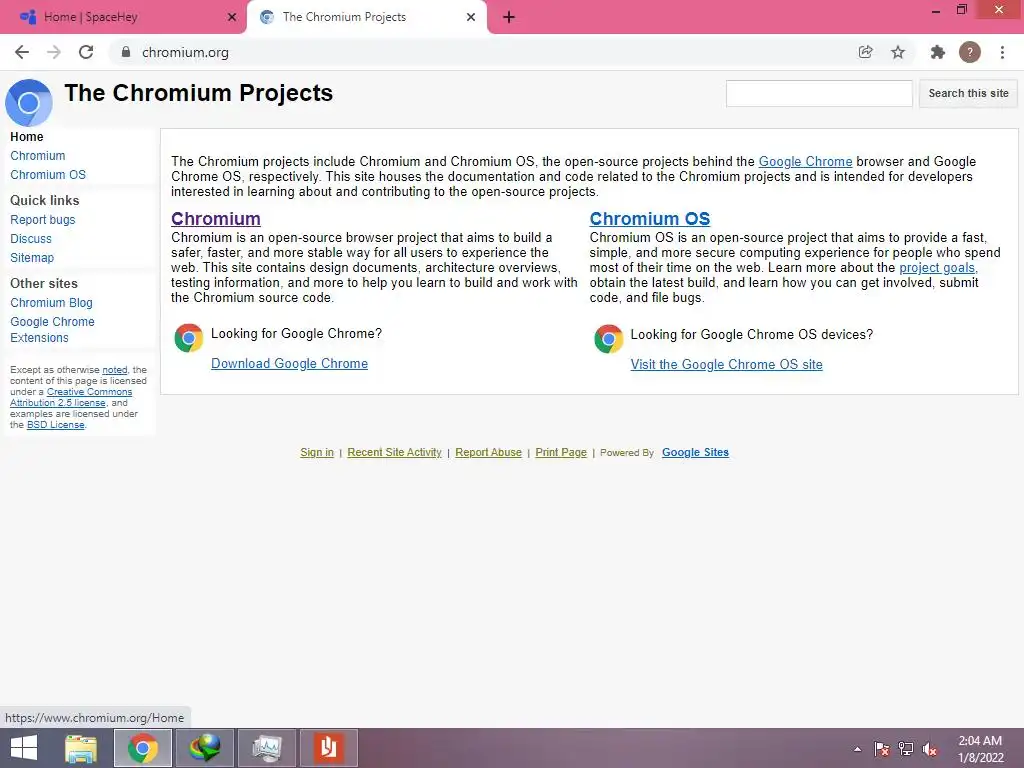Click the Chromium logo in the page header

29,103
